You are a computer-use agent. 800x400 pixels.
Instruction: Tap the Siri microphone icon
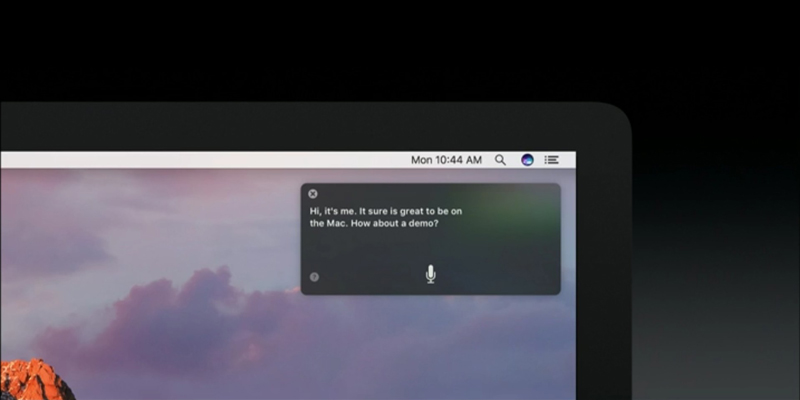click(x=431, y=274)
